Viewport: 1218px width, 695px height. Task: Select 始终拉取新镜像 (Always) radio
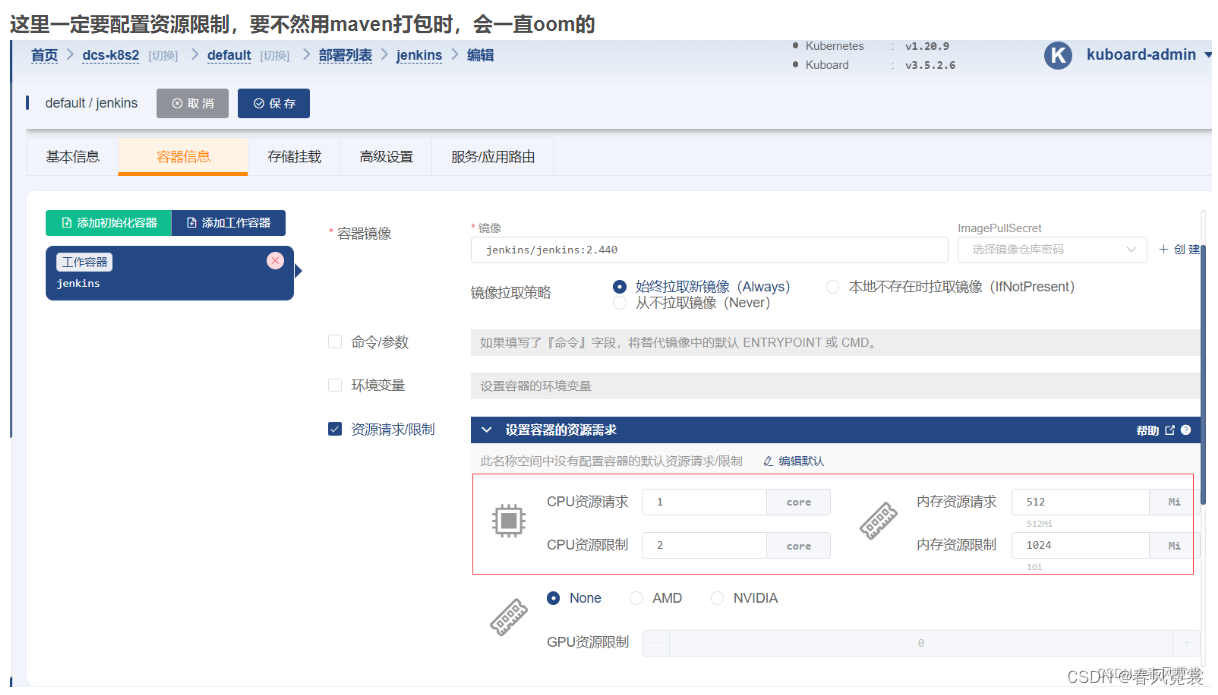point(620,287)
